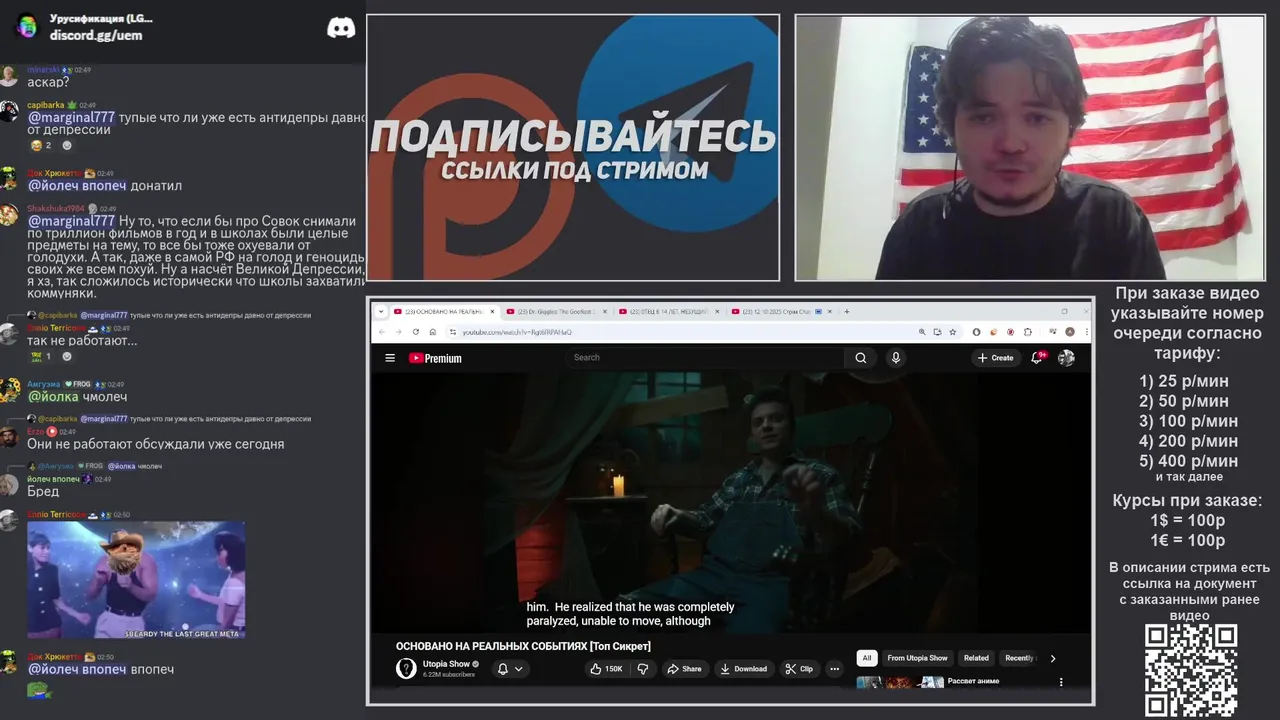
Task: Focus the YouTube search field
Action: pos(705,357)
